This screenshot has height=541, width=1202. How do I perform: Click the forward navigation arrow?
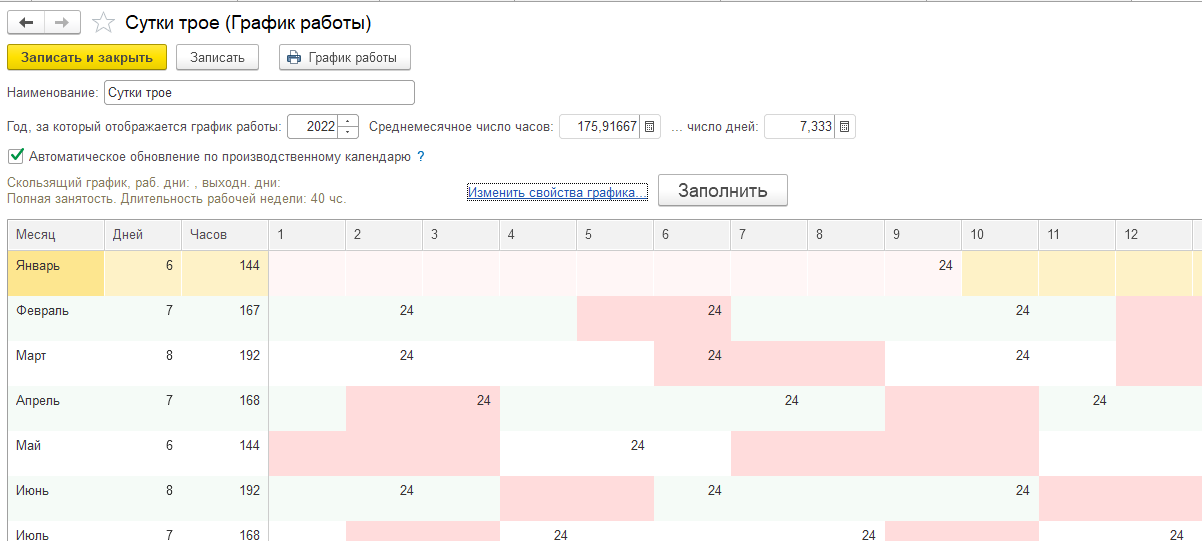coord(62,21)
